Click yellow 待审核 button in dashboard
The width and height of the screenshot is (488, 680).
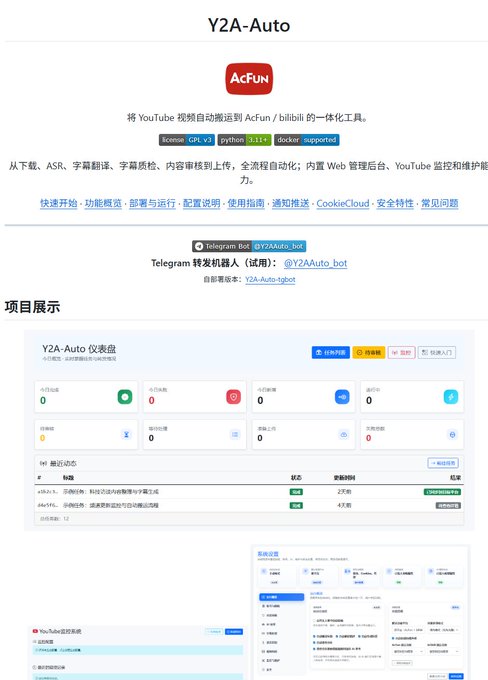(369, 353)
